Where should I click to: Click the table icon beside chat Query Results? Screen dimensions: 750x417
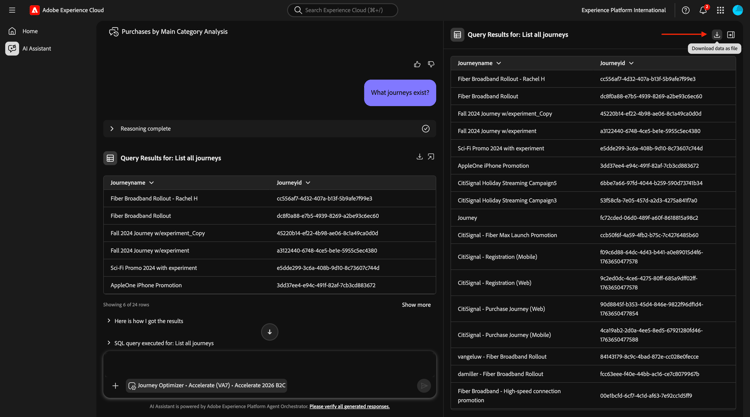(110, 158)
